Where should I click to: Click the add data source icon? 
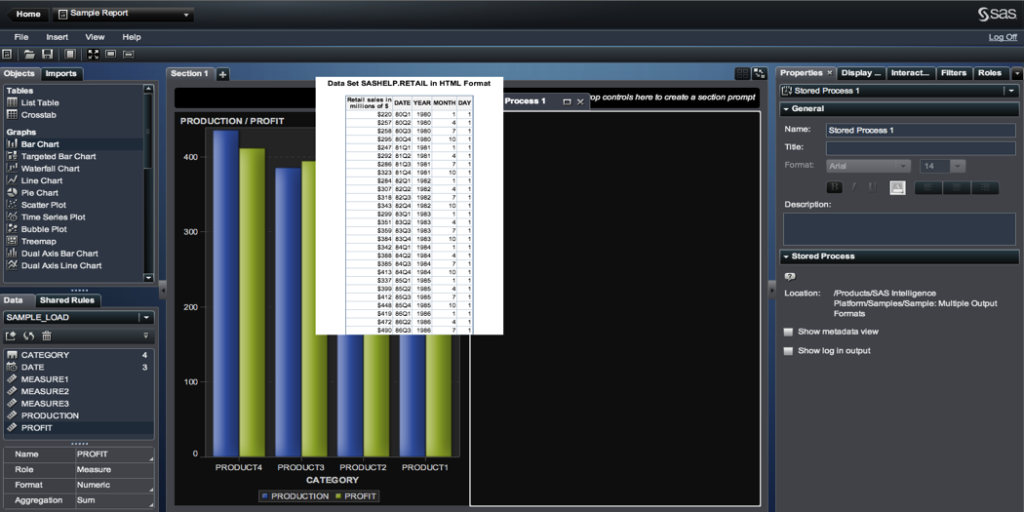tap(11, 336)
